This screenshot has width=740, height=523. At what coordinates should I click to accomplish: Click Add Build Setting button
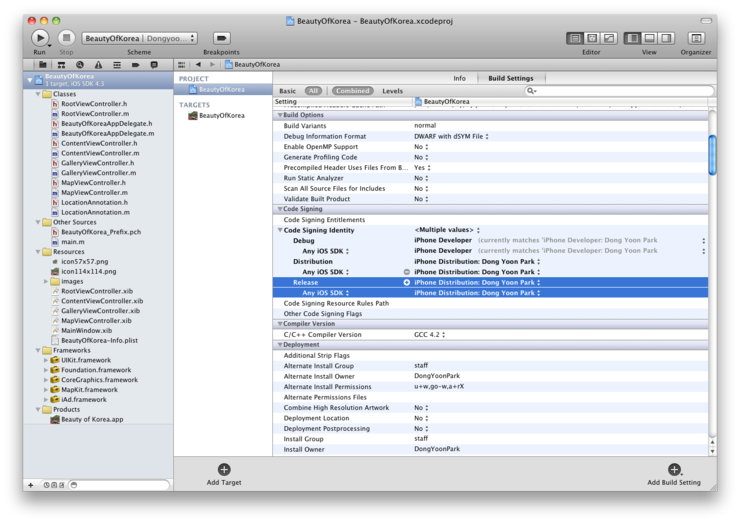(x=674, y=474)
